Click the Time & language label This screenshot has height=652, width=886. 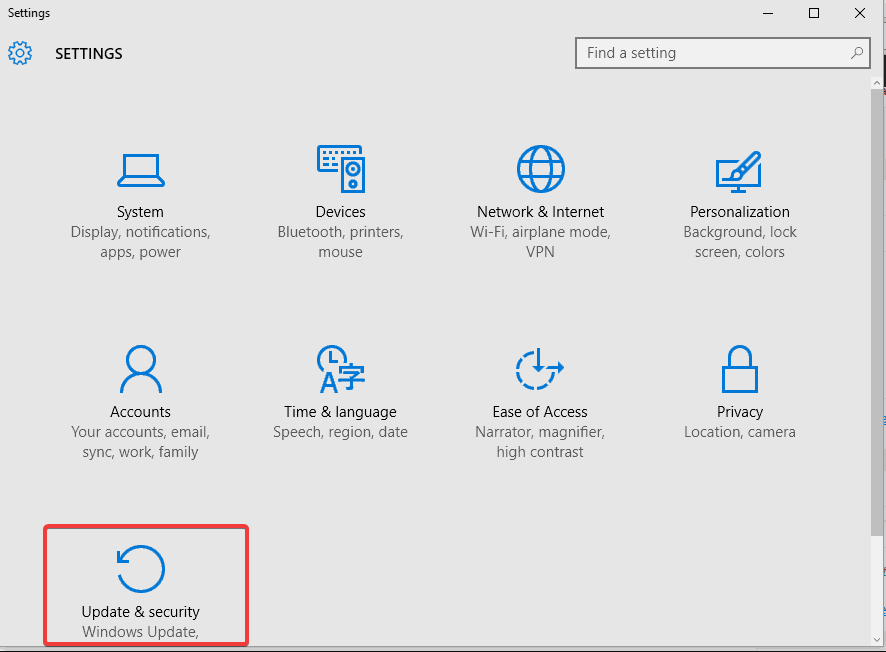coord(340,412)
